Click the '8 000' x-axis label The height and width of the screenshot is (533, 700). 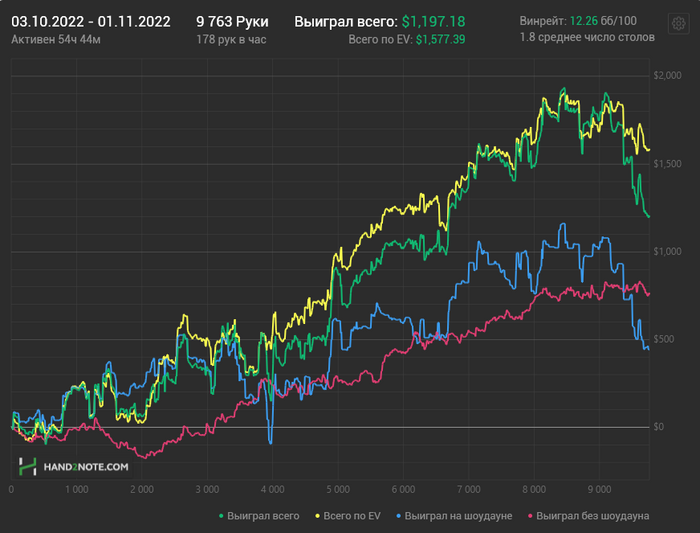534,490
